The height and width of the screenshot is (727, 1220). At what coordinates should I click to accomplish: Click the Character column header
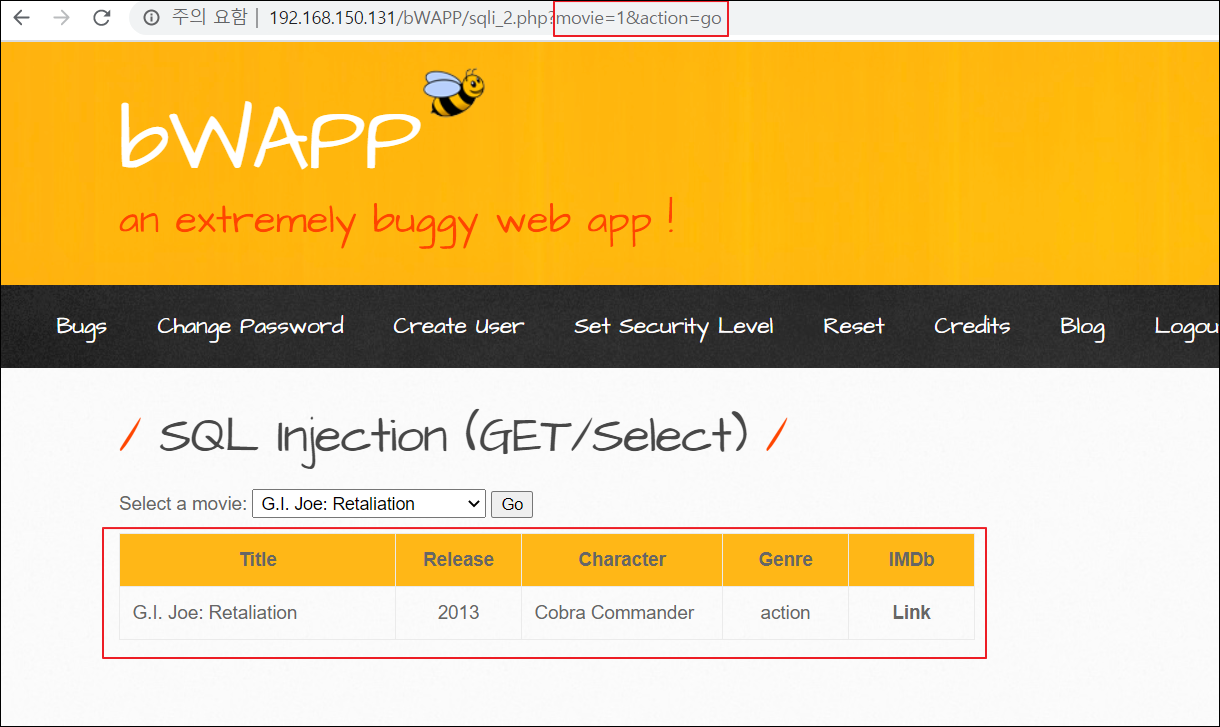[622, 560]
